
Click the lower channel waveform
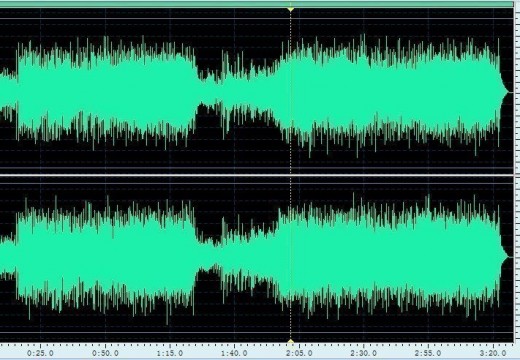click(x=257, y=258)
